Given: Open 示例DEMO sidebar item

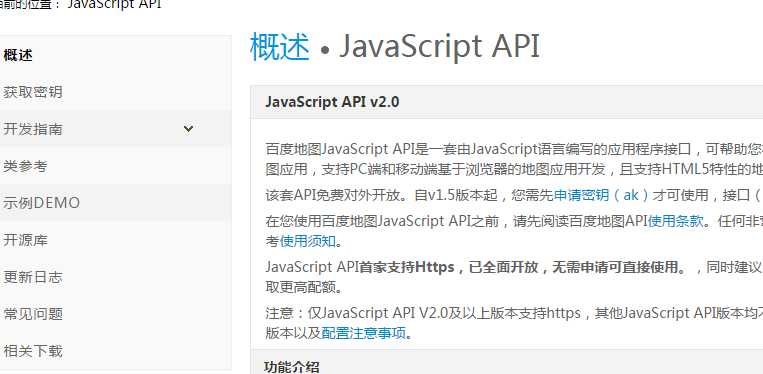Looking at the screenshot, I should pyautogui.click(x=41, y=203).
